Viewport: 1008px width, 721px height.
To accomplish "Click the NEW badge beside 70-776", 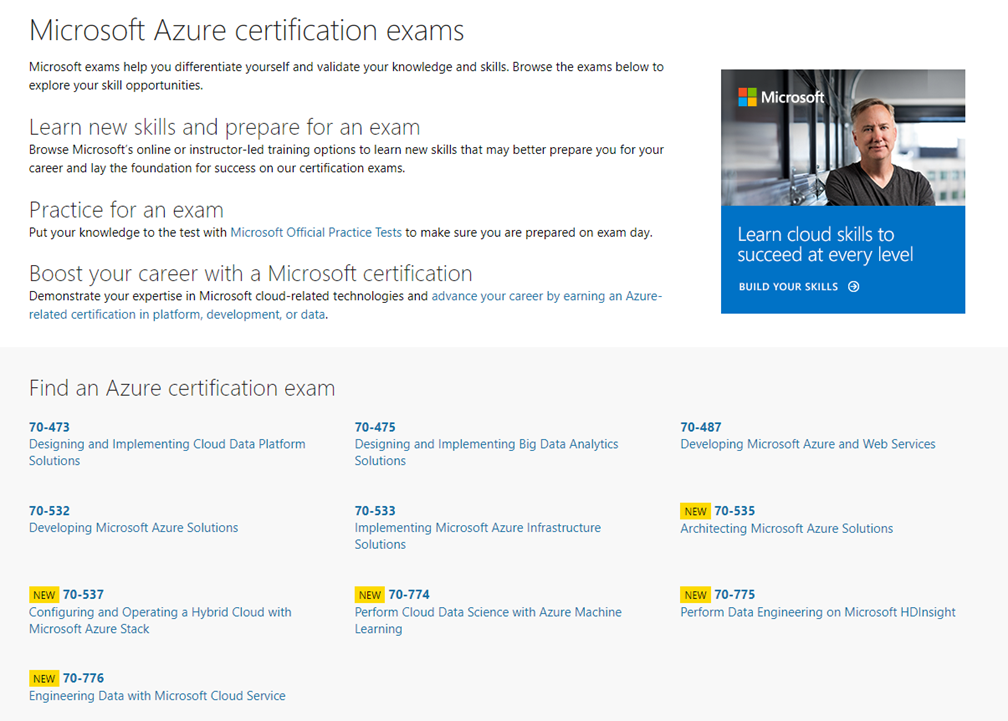I will (44, 679).
